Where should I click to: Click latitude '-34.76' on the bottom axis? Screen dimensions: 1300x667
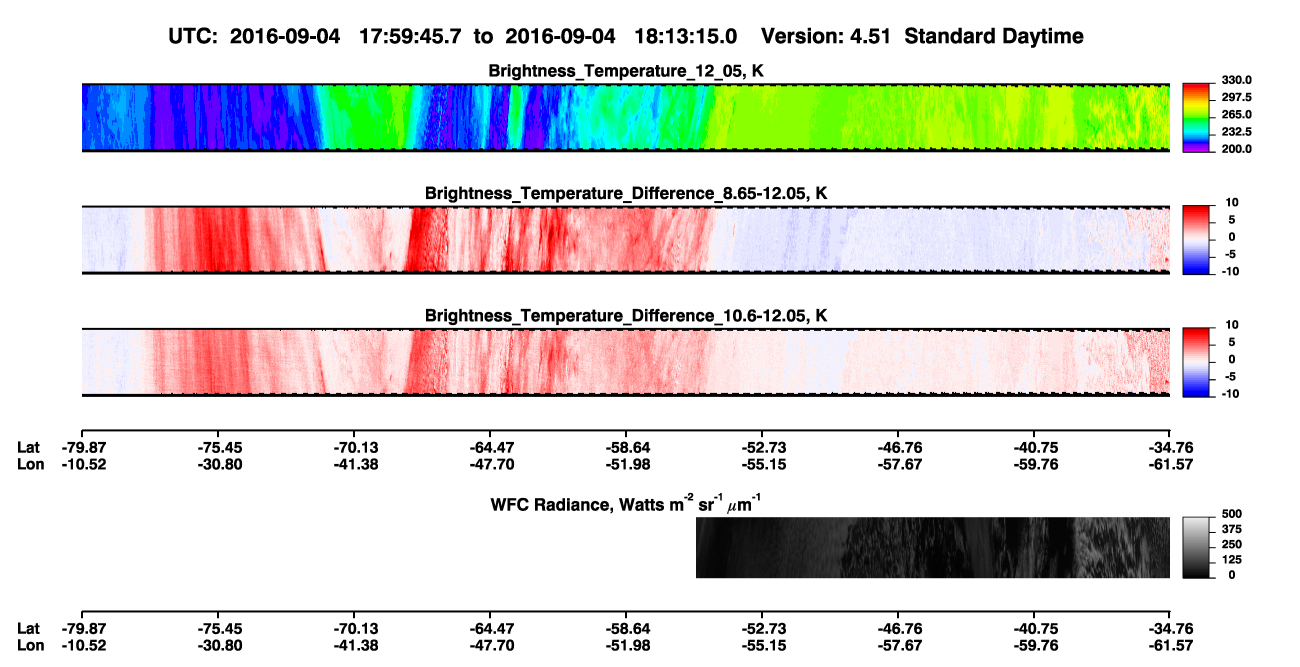click(x=1170, y=629)
